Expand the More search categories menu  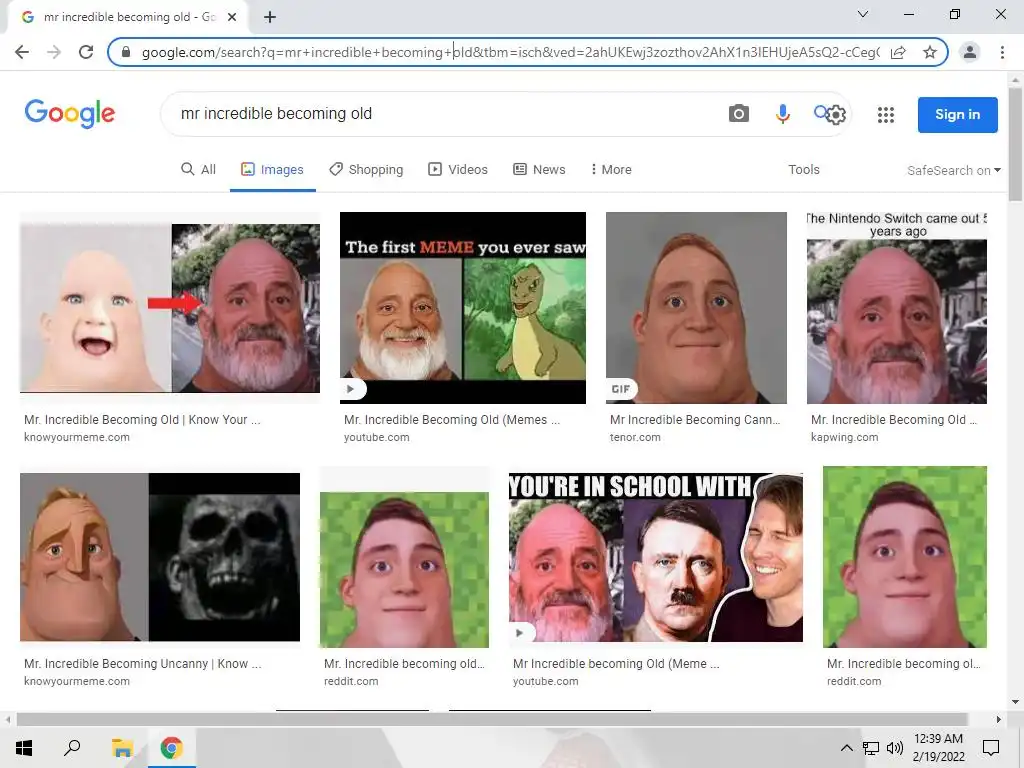point(611,169)
